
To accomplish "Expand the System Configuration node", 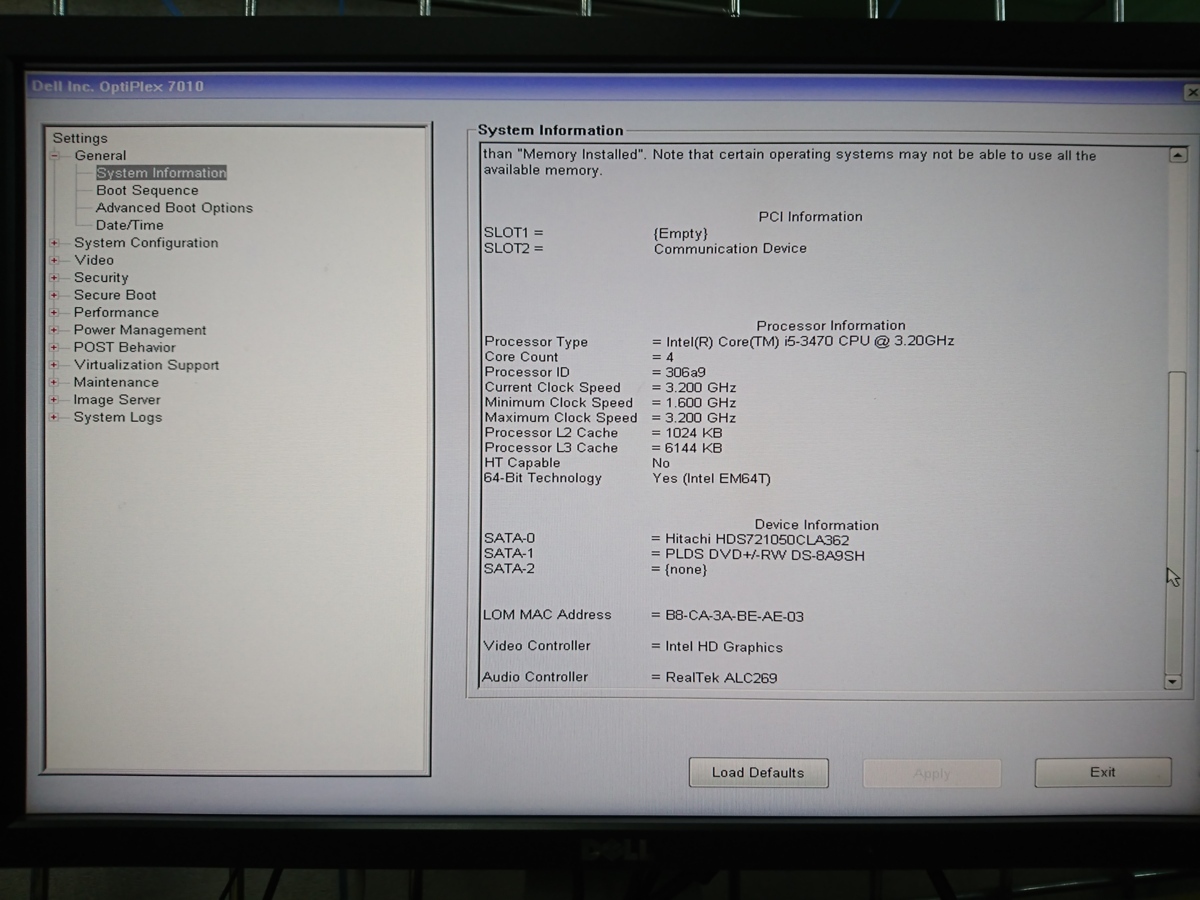I will coord(54,242).
